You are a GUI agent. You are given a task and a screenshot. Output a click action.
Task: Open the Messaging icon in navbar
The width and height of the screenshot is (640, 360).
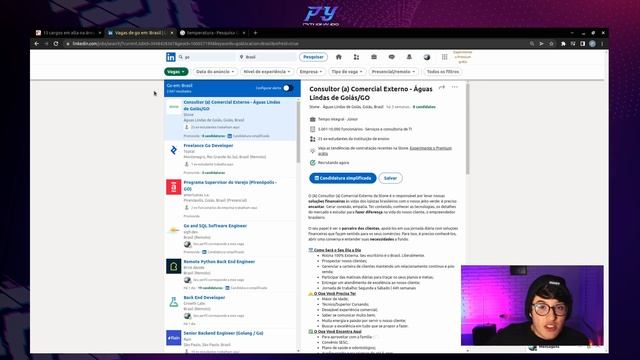[391, 57]
